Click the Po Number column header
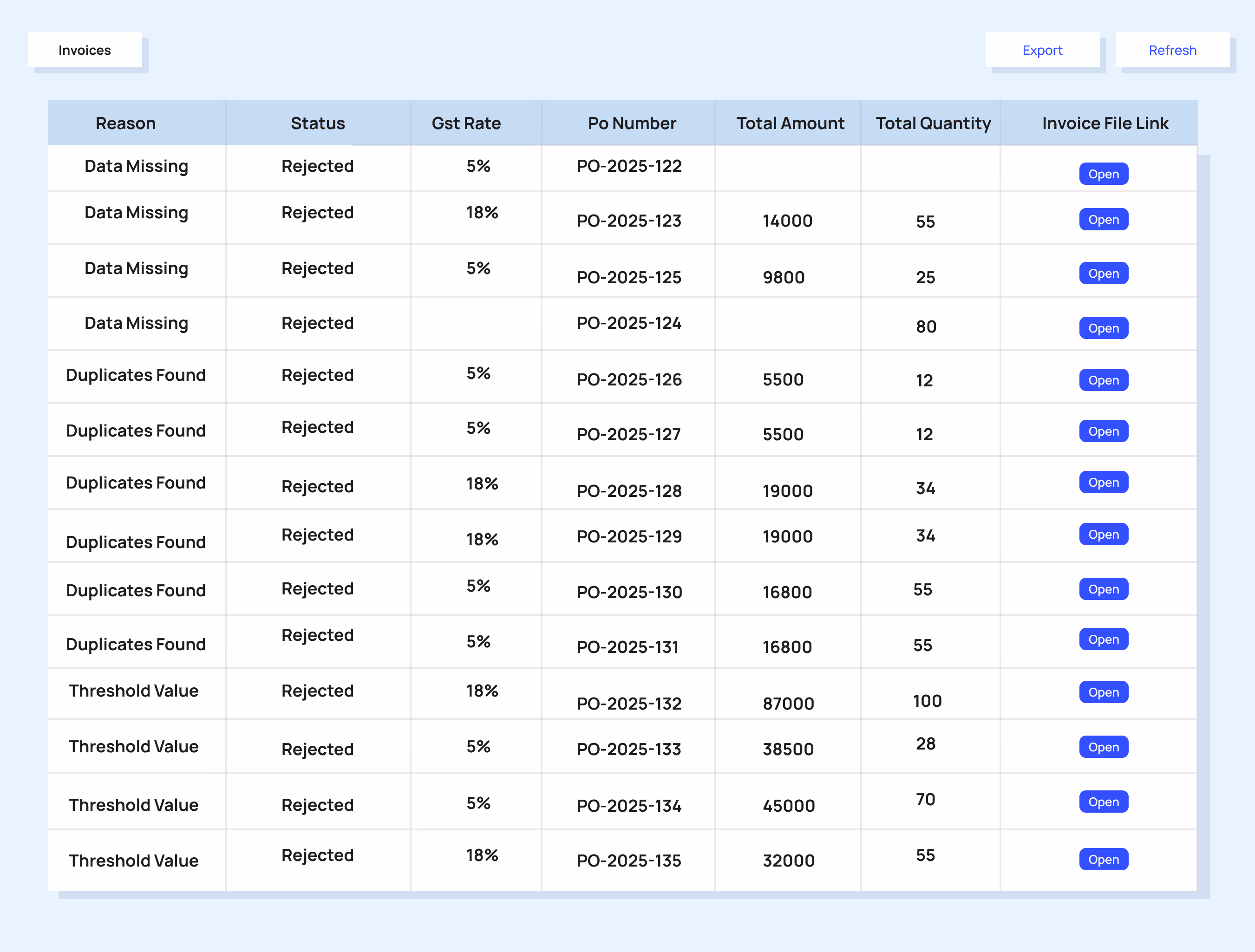 (632, 123)
